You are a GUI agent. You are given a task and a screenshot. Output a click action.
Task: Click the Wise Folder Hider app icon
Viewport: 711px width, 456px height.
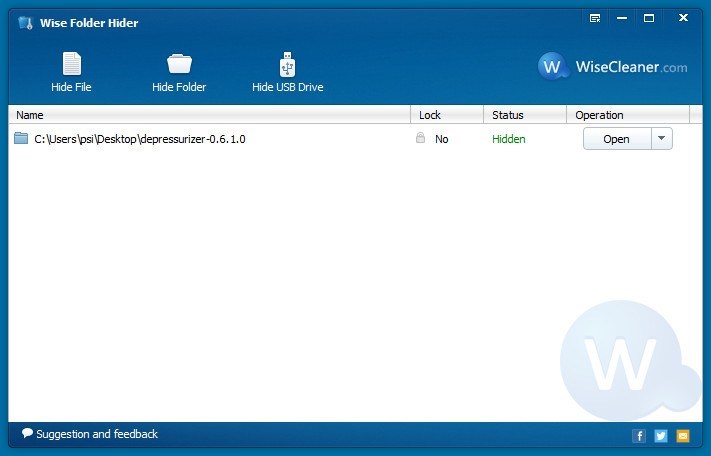[25, 23]
